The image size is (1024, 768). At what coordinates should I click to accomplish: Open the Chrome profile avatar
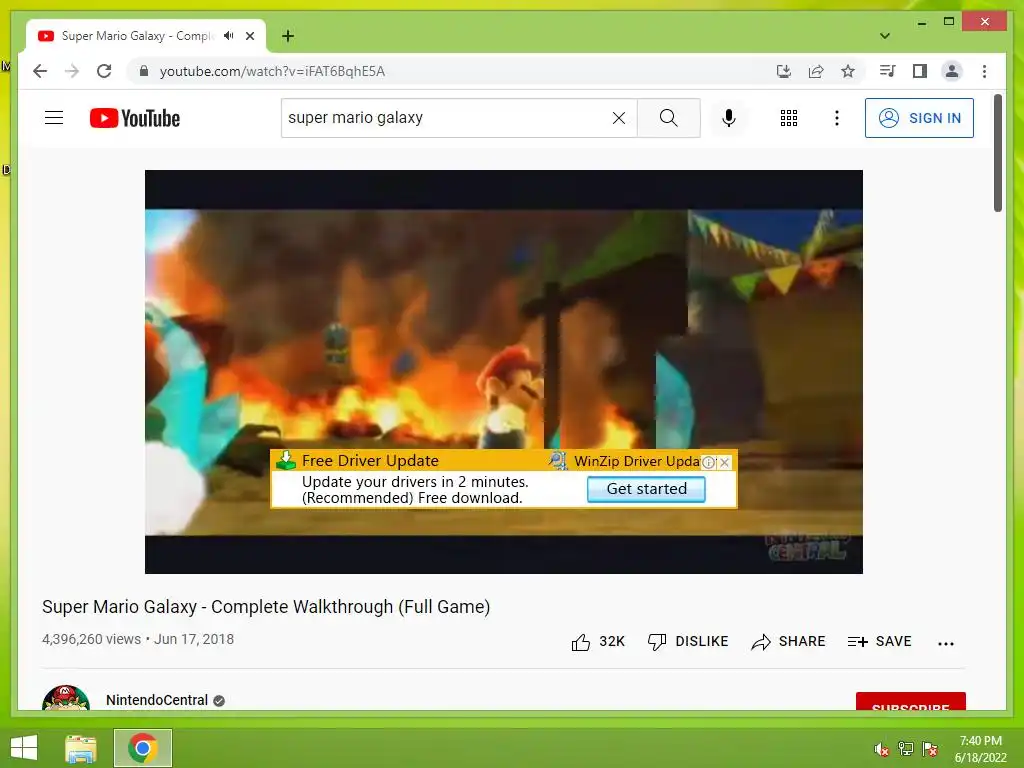coord(952,71)
